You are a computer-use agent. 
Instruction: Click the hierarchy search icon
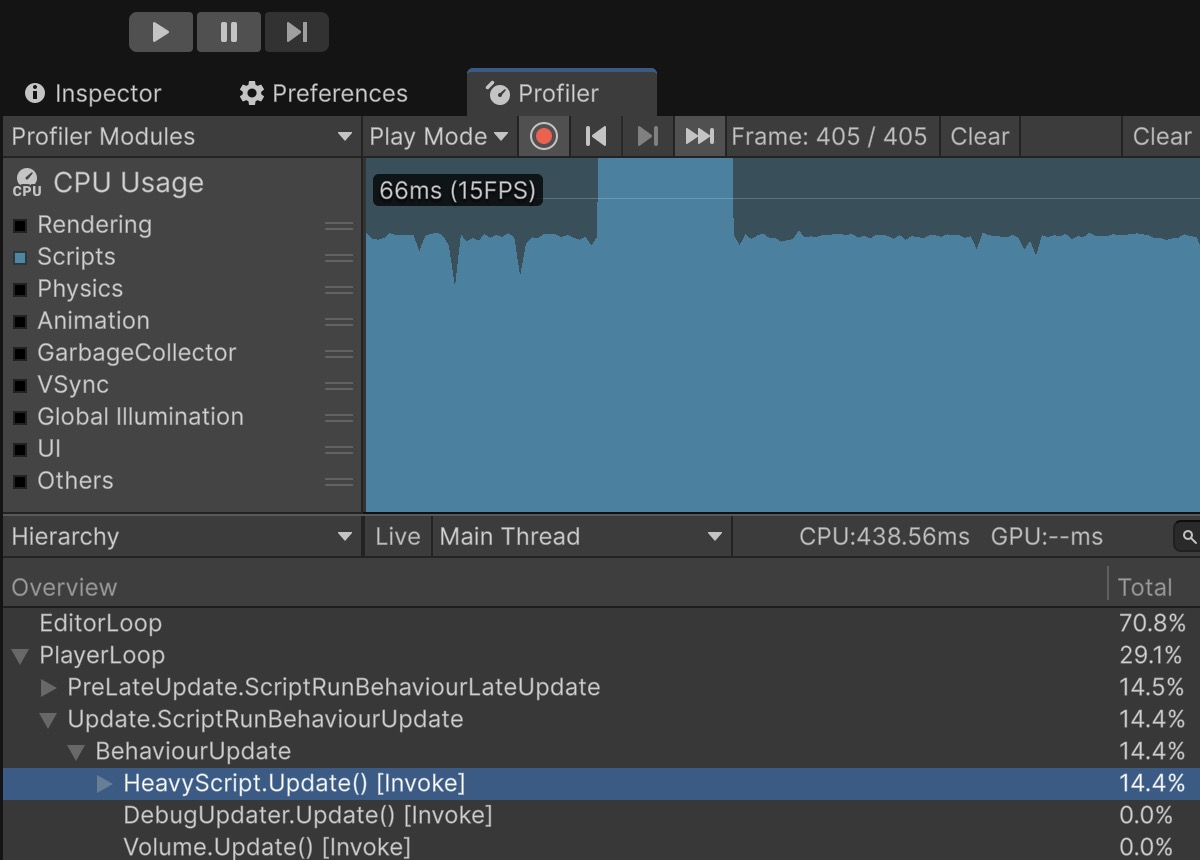[1188, 537]
